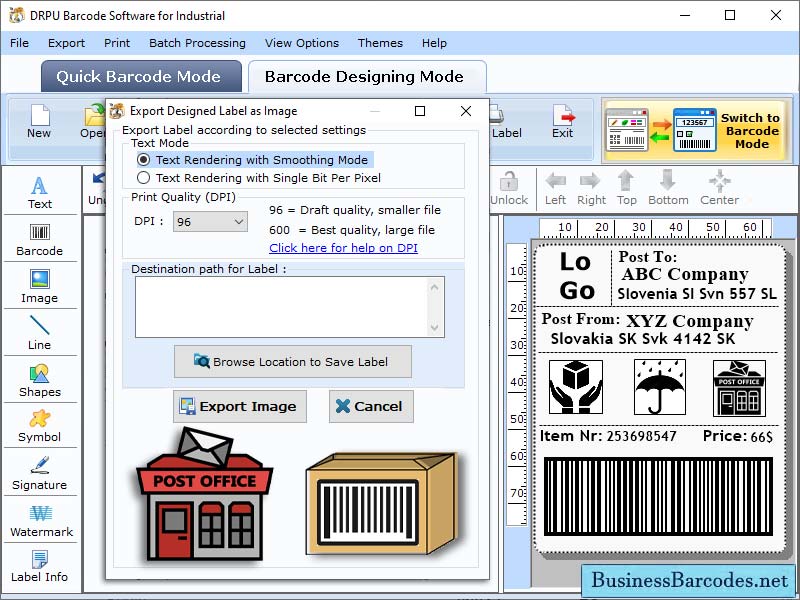Viewport: 800px width, 600px height.
Task: Open the Shapes tool
Action: pyautogui.click(x=40, y=382)
